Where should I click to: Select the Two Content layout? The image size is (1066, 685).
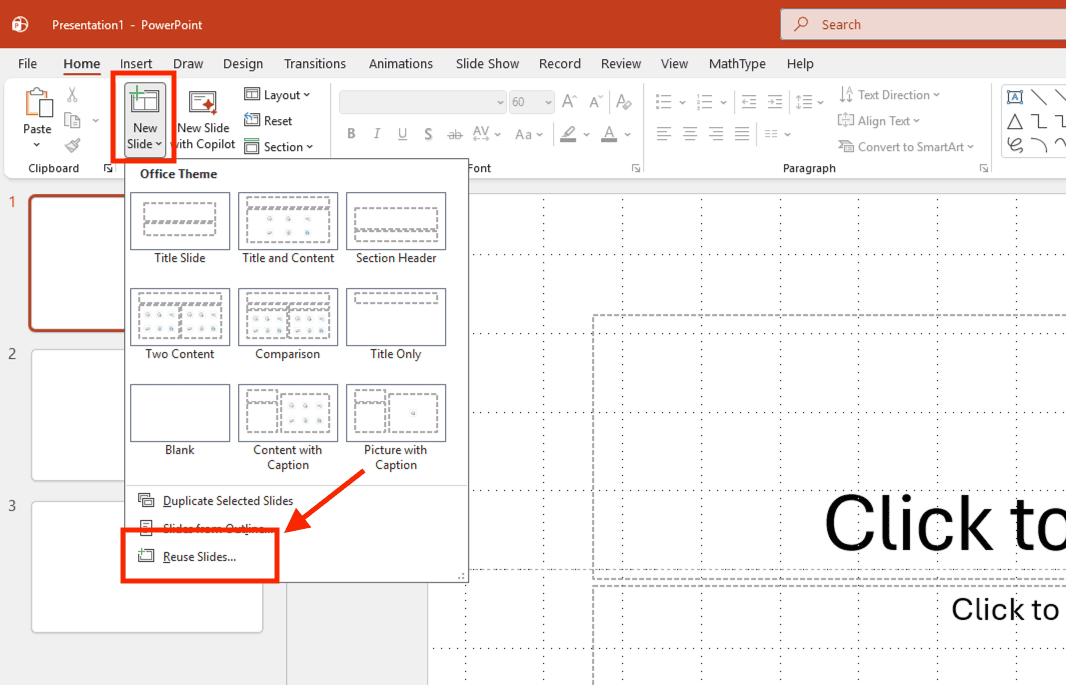[x=179, y=324]
